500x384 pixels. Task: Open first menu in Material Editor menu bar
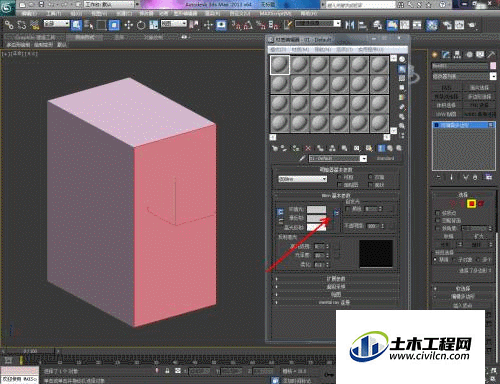(279, 49)
